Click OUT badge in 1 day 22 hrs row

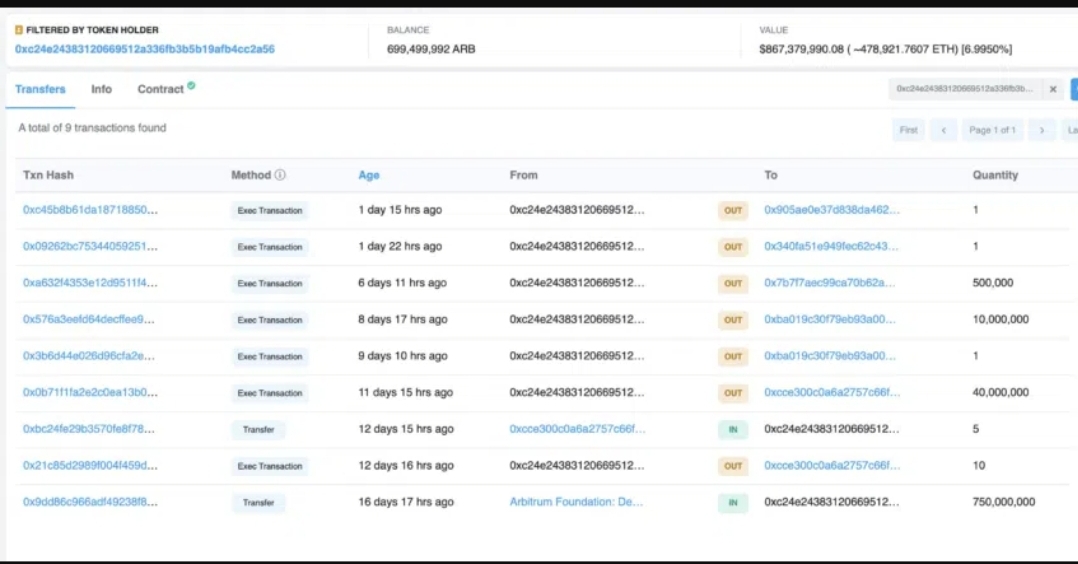733,247
